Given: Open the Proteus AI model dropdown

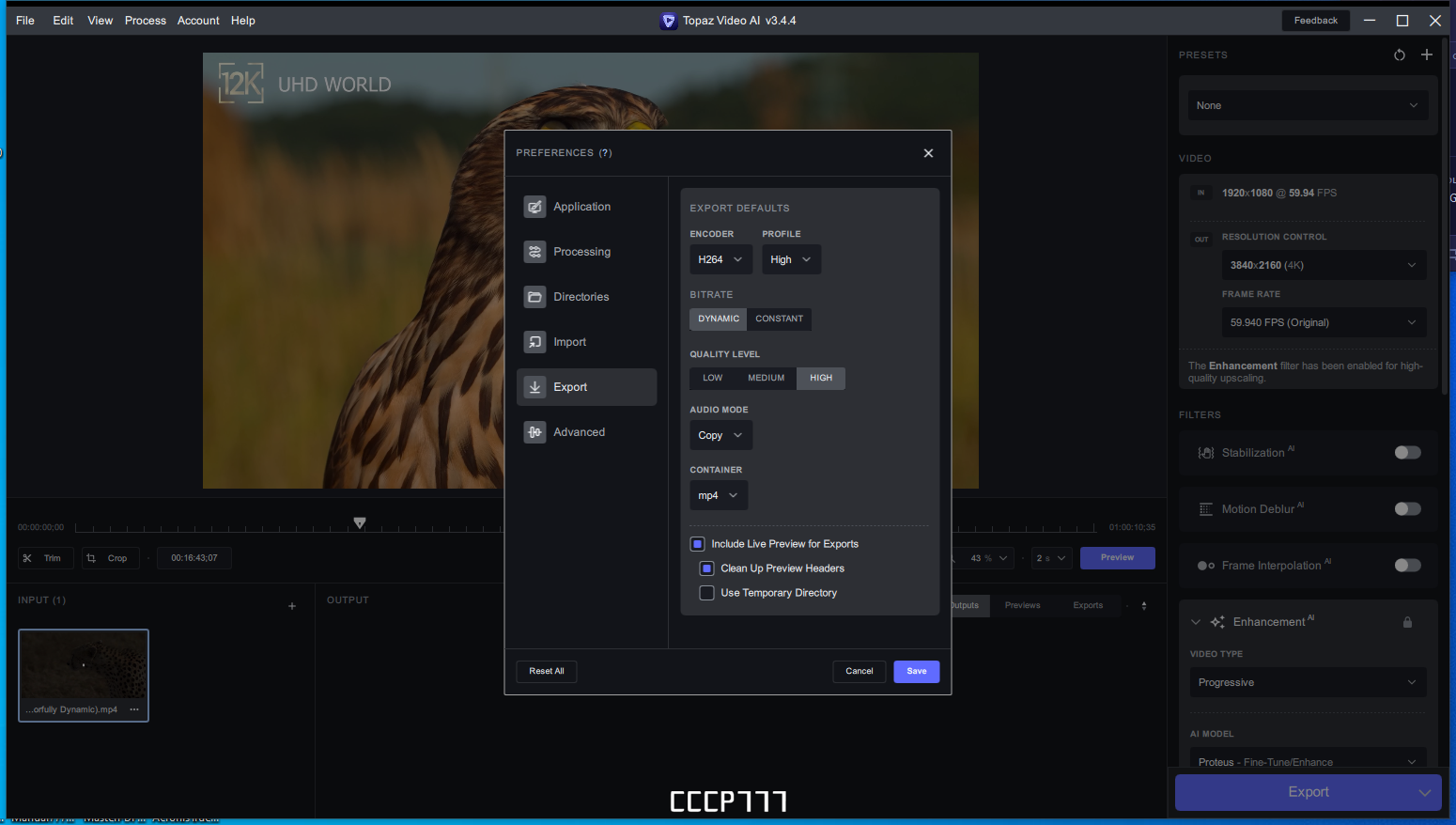Looking at the screenshot, I should coord(1308,759).
